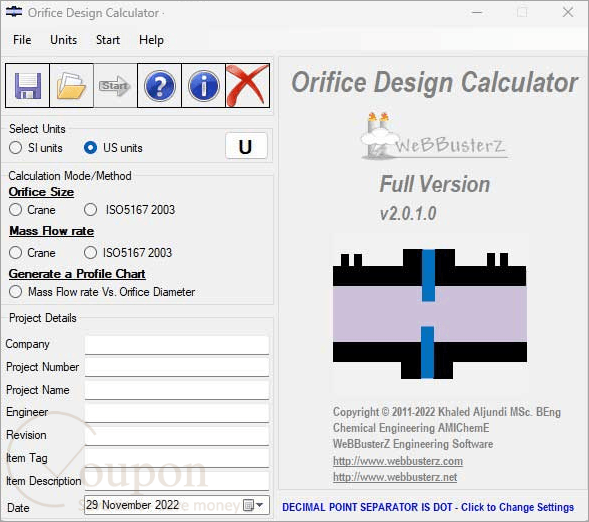The width and height of the screenshot is (589, 522).
Task: Click the U units button
Action: tap(246, 146)
